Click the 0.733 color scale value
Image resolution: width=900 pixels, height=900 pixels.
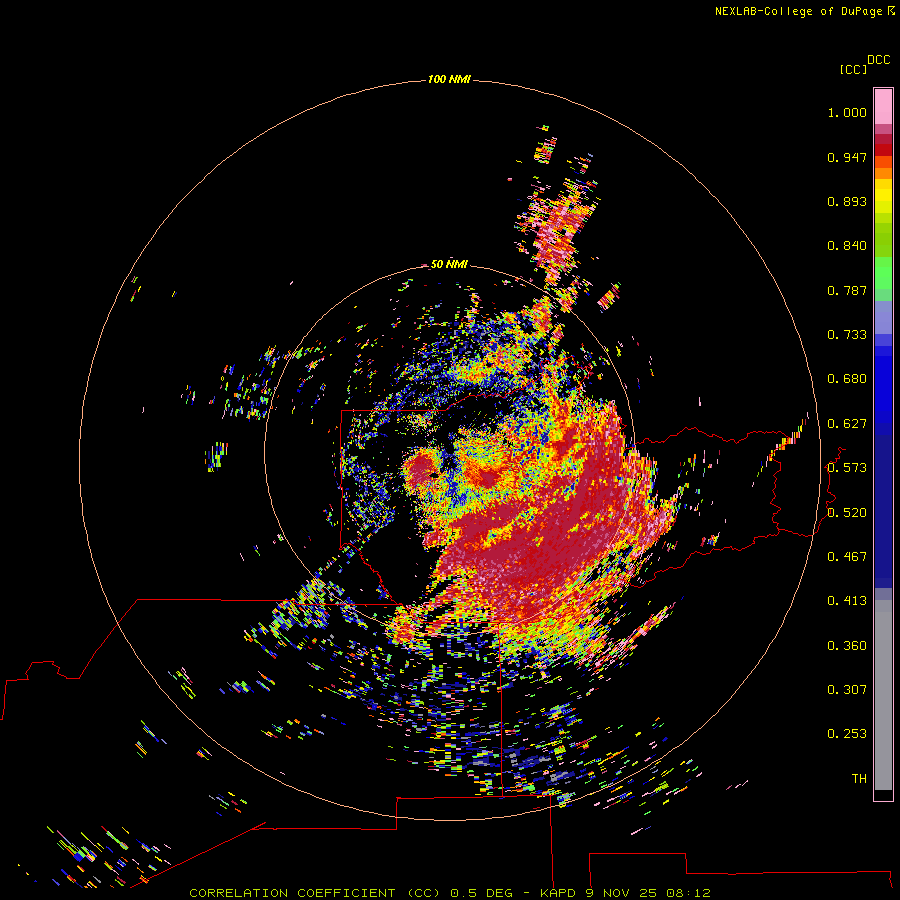click(x=847, y=335)
